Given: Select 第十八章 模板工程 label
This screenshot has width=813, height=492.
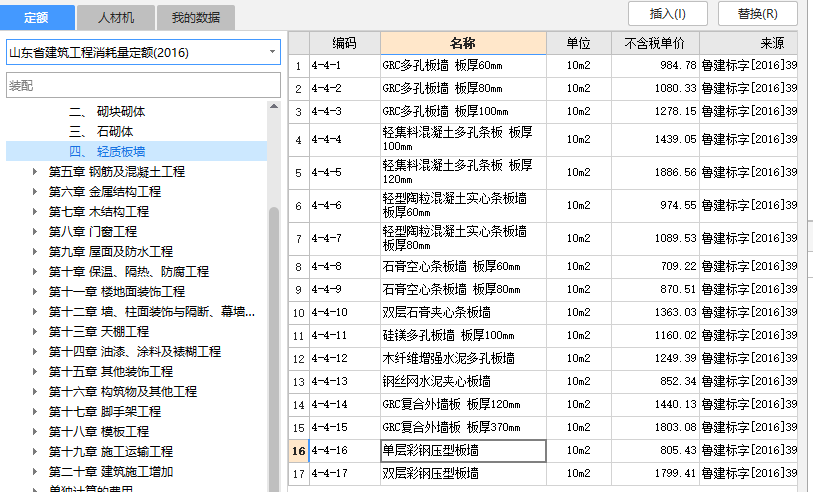Looking at the screenshot, I should [99, 431].
